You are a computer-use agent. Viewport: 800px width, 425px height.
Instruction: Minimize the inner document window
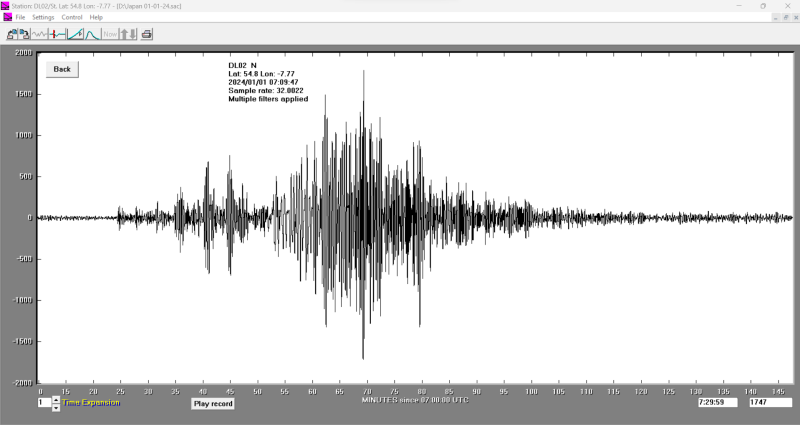click(x=776, y=17)
